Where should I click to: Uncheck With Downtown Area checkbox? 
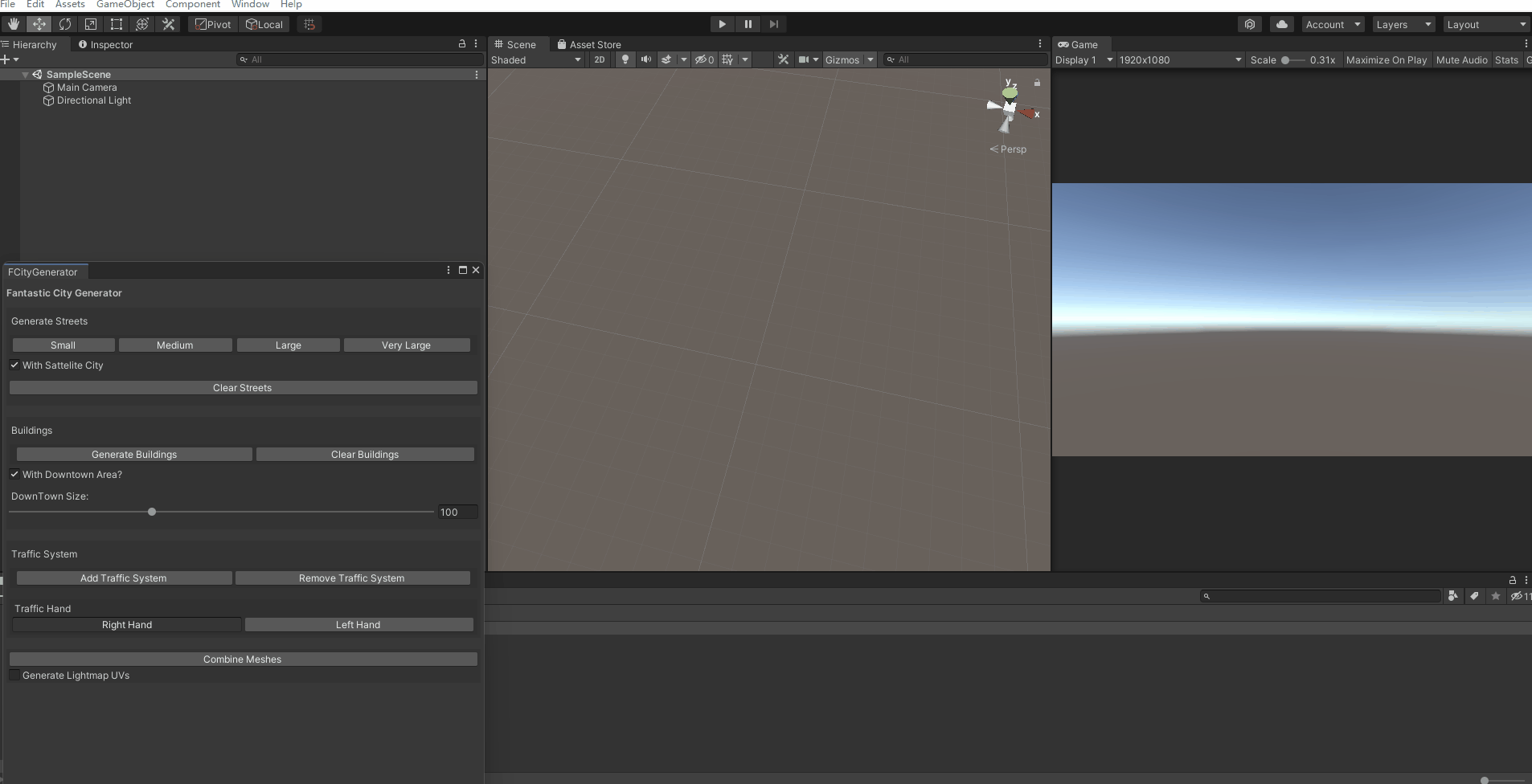coord(14,474)
